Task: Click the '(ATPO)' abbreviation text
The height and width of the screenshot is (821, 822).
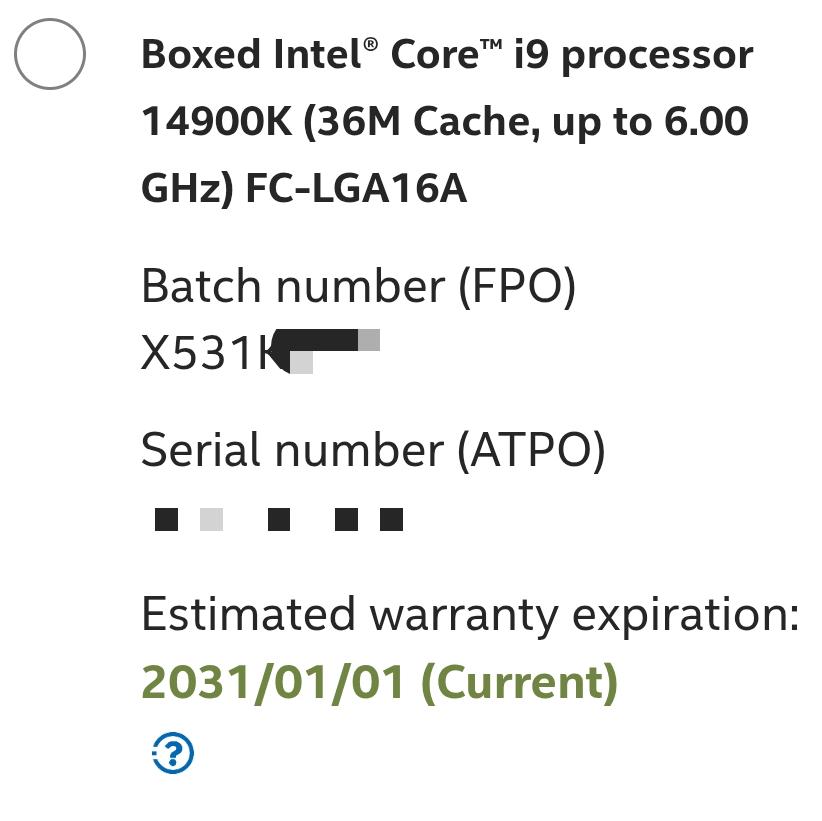Action: 531,452
